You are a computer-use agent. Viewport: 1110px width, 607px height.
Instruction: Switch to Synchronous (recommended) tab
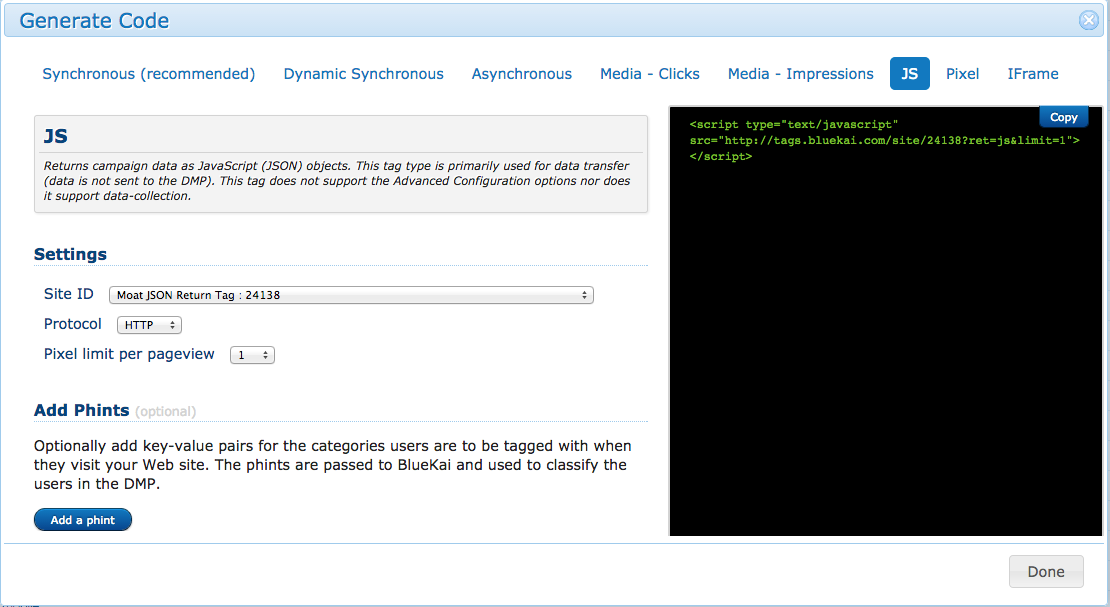(149, 74)
